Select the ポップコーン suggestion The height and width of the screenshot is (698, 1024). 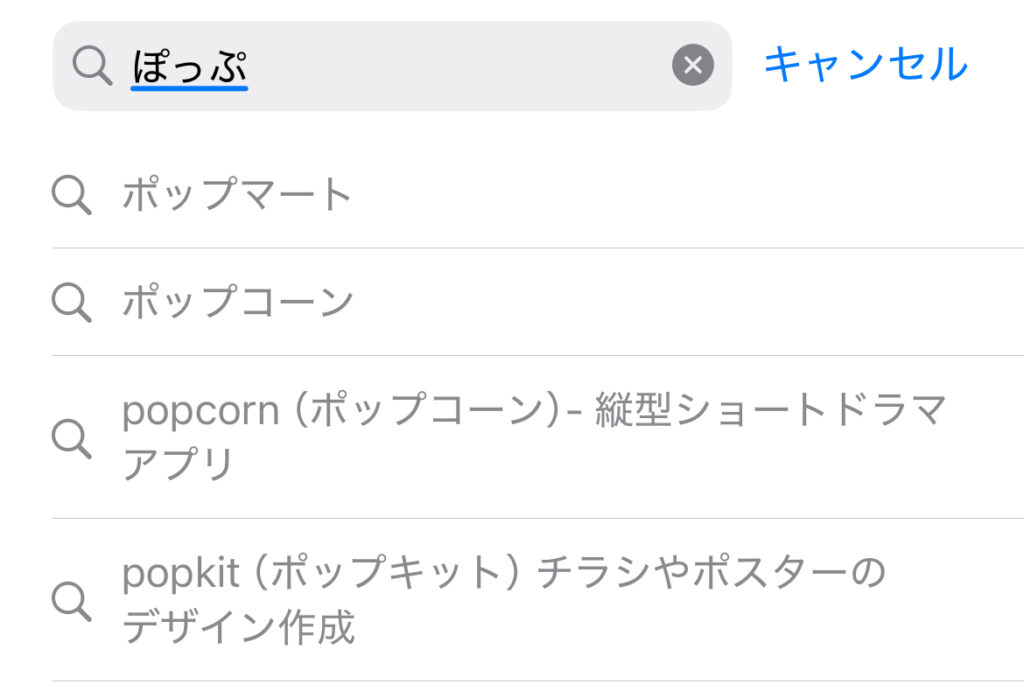(237, 302)
